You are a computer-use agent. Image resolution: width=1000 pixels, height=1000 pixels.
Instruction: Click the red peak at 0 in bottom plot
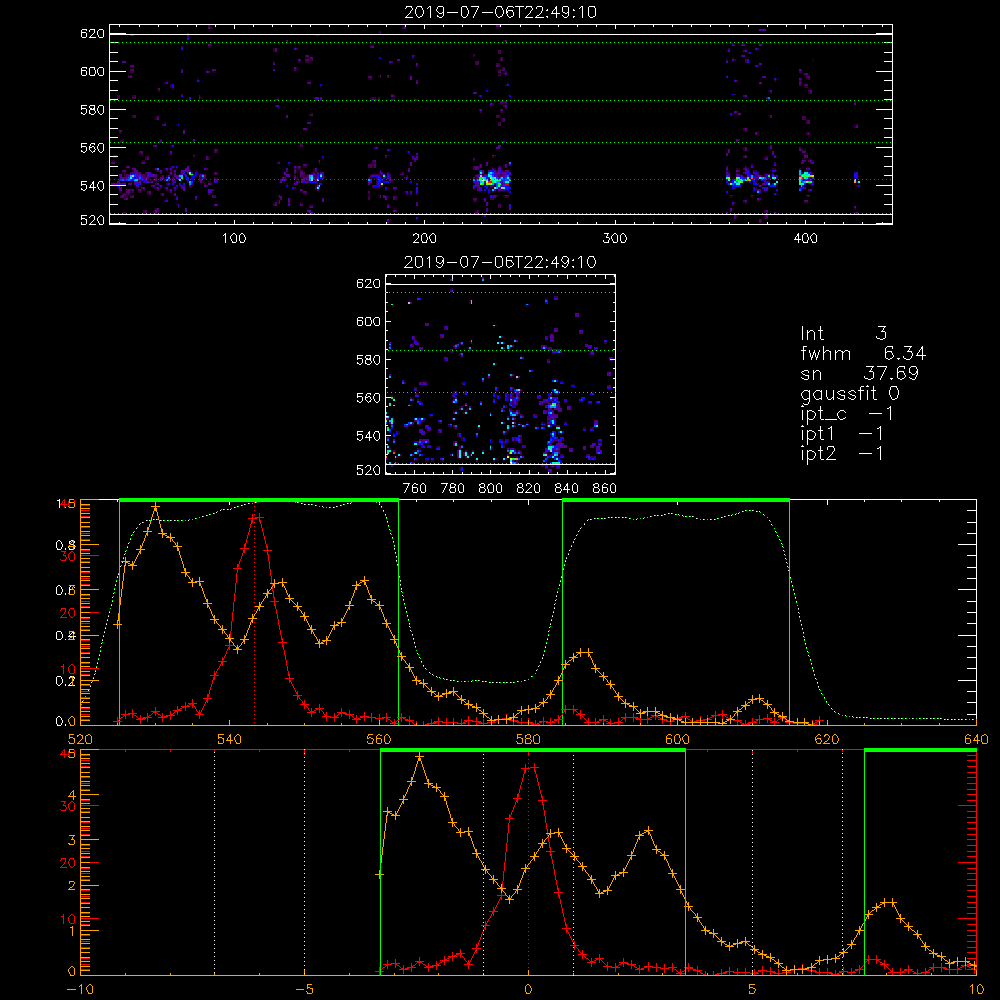[529, 768]
